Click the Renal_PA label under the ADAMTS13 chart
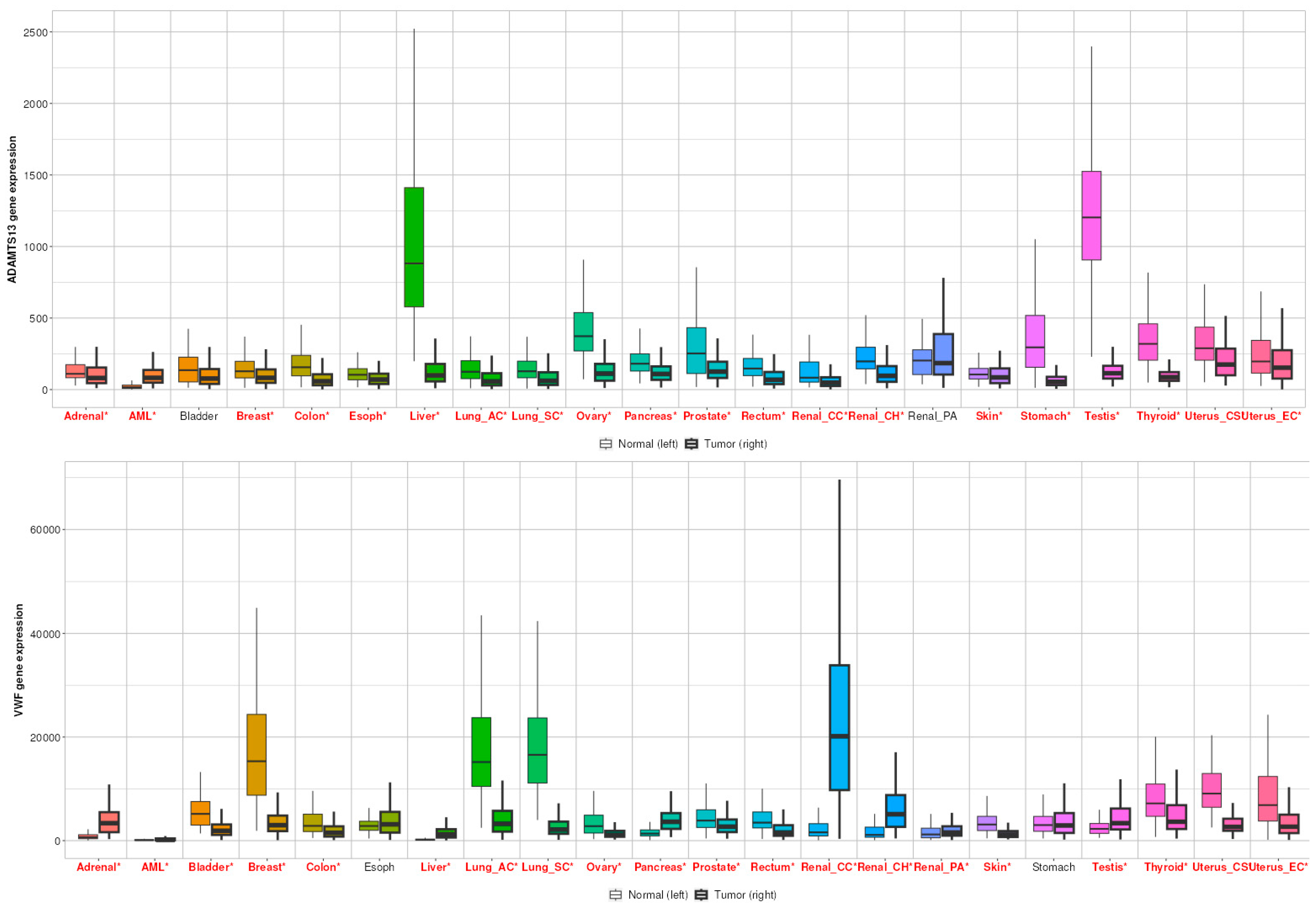The image size is (1316, 907). click(x=932, y=416)
